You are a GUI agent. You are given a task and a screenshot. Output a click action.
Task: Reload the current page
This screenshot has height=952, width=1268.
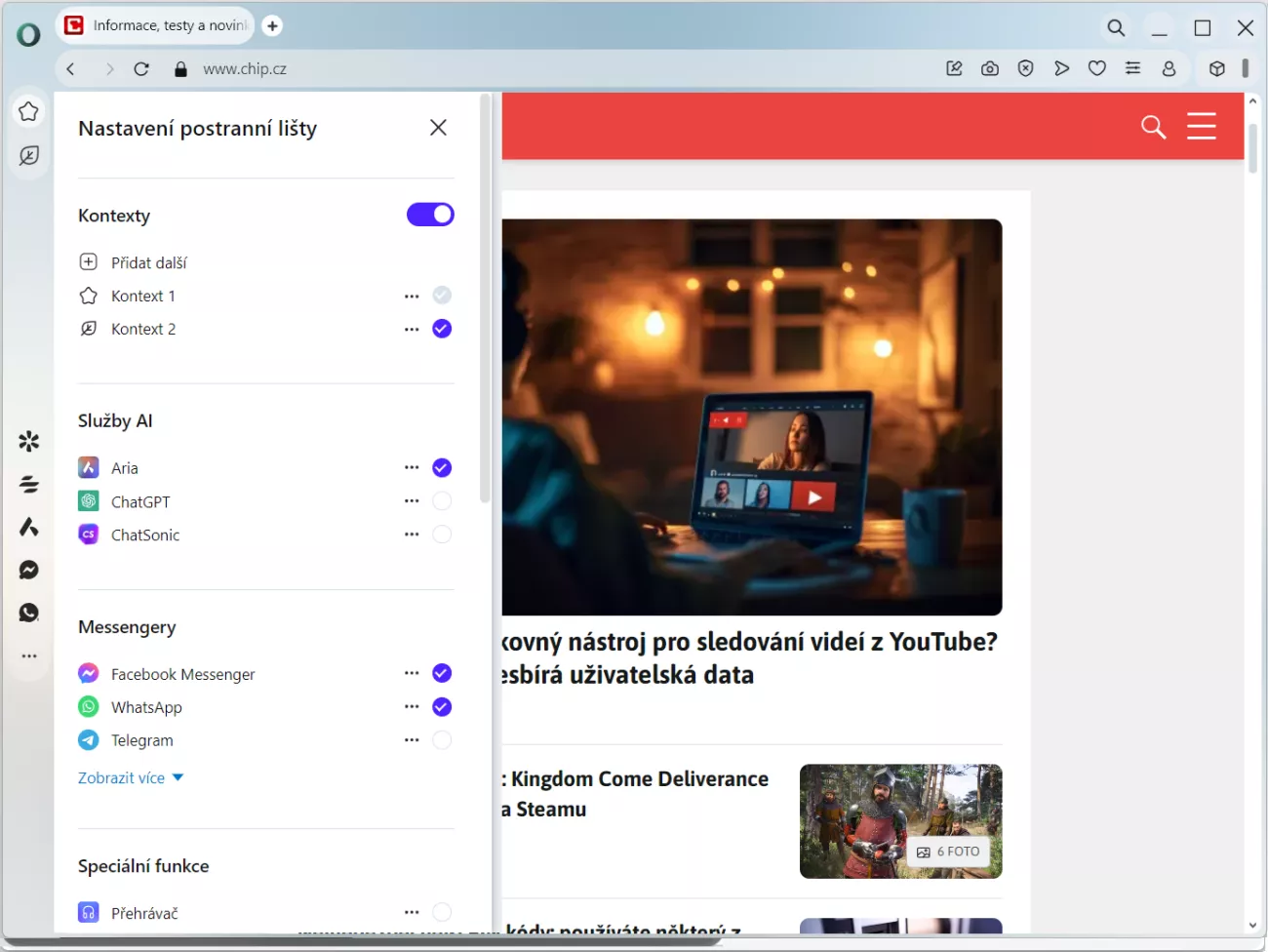141,69
